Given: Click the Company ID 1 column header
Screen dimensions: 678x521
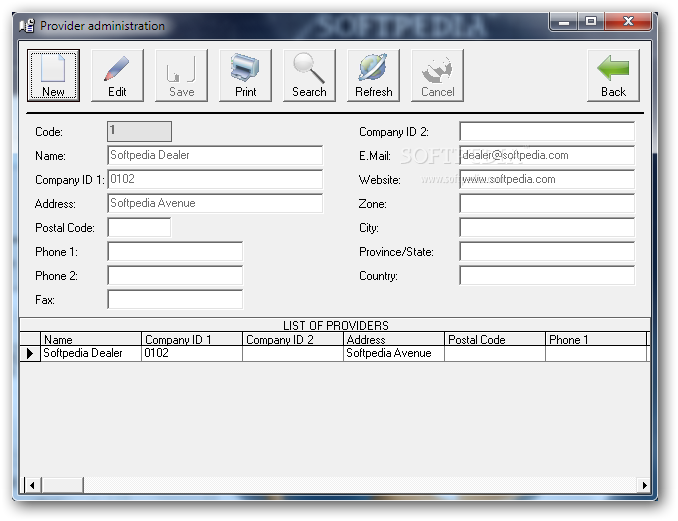Looking at the screenshot, I should coord(192,339).
